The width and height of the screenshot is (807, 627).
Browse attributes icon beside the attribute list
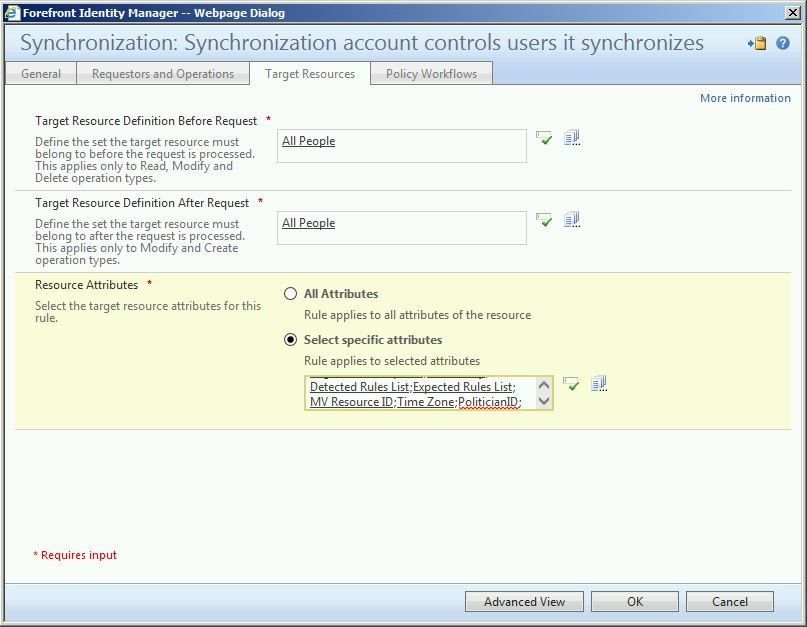pos(599,384)
